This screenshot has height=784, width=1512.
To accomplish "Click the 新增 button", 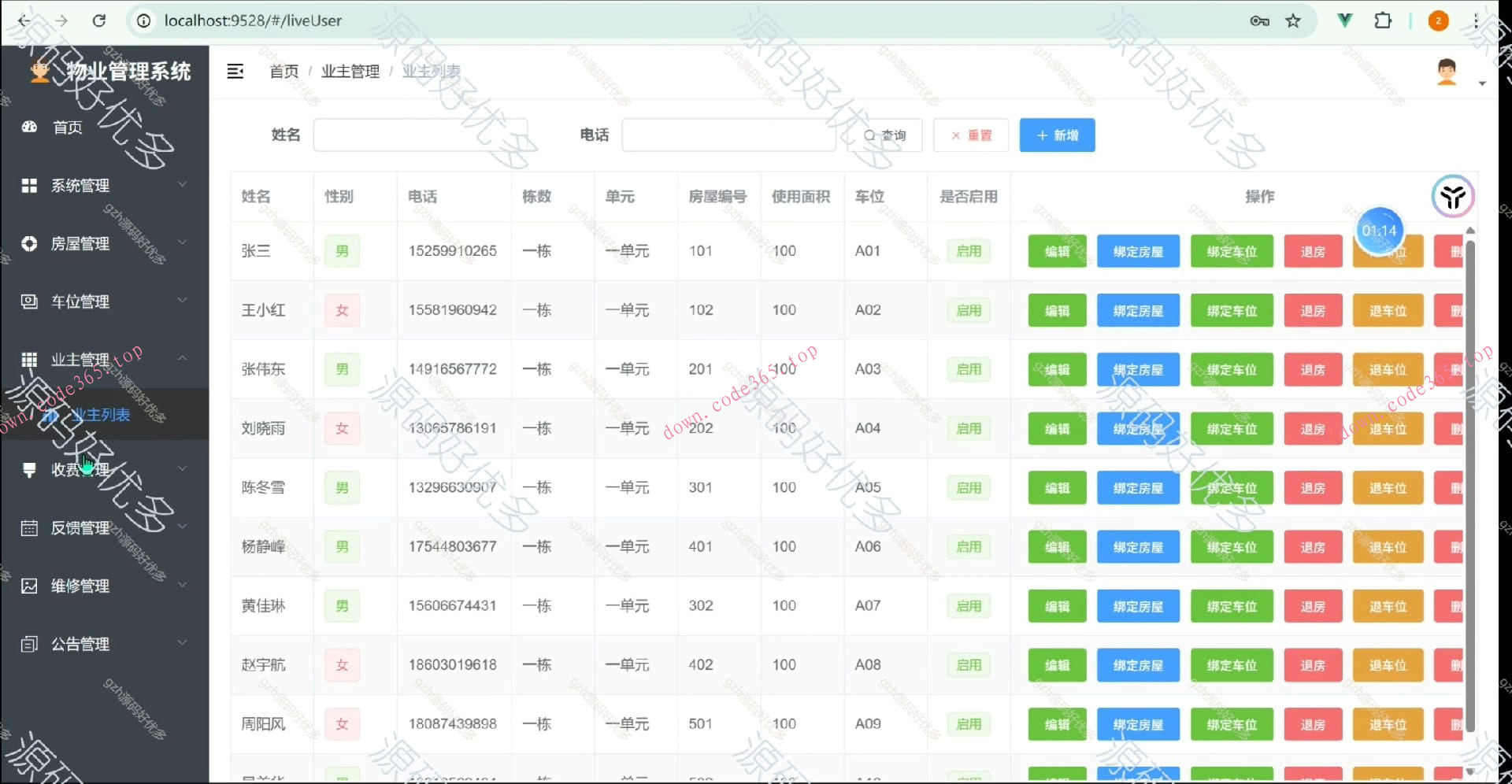I will click(1057, 135).
